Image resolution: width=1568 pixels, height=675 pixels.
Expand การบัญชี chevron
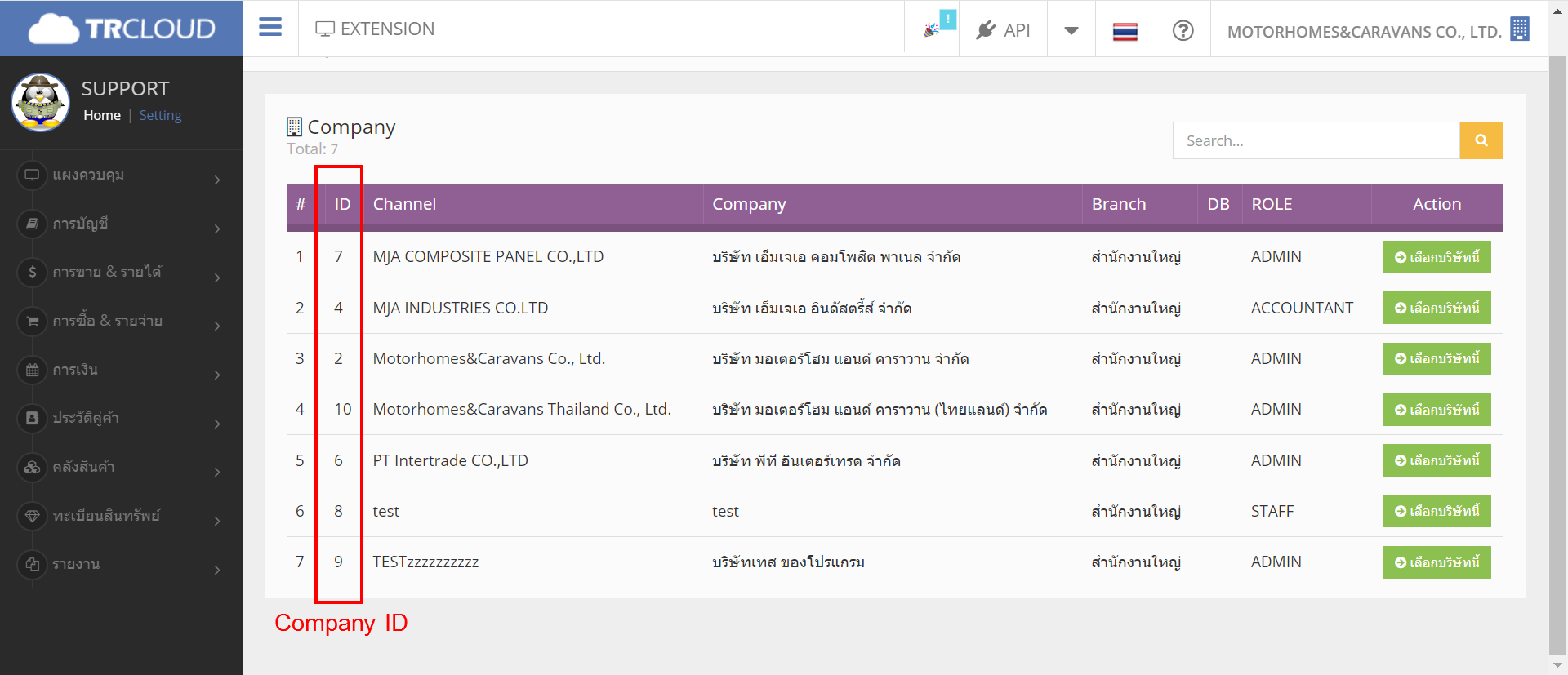[x=217, y=229]
